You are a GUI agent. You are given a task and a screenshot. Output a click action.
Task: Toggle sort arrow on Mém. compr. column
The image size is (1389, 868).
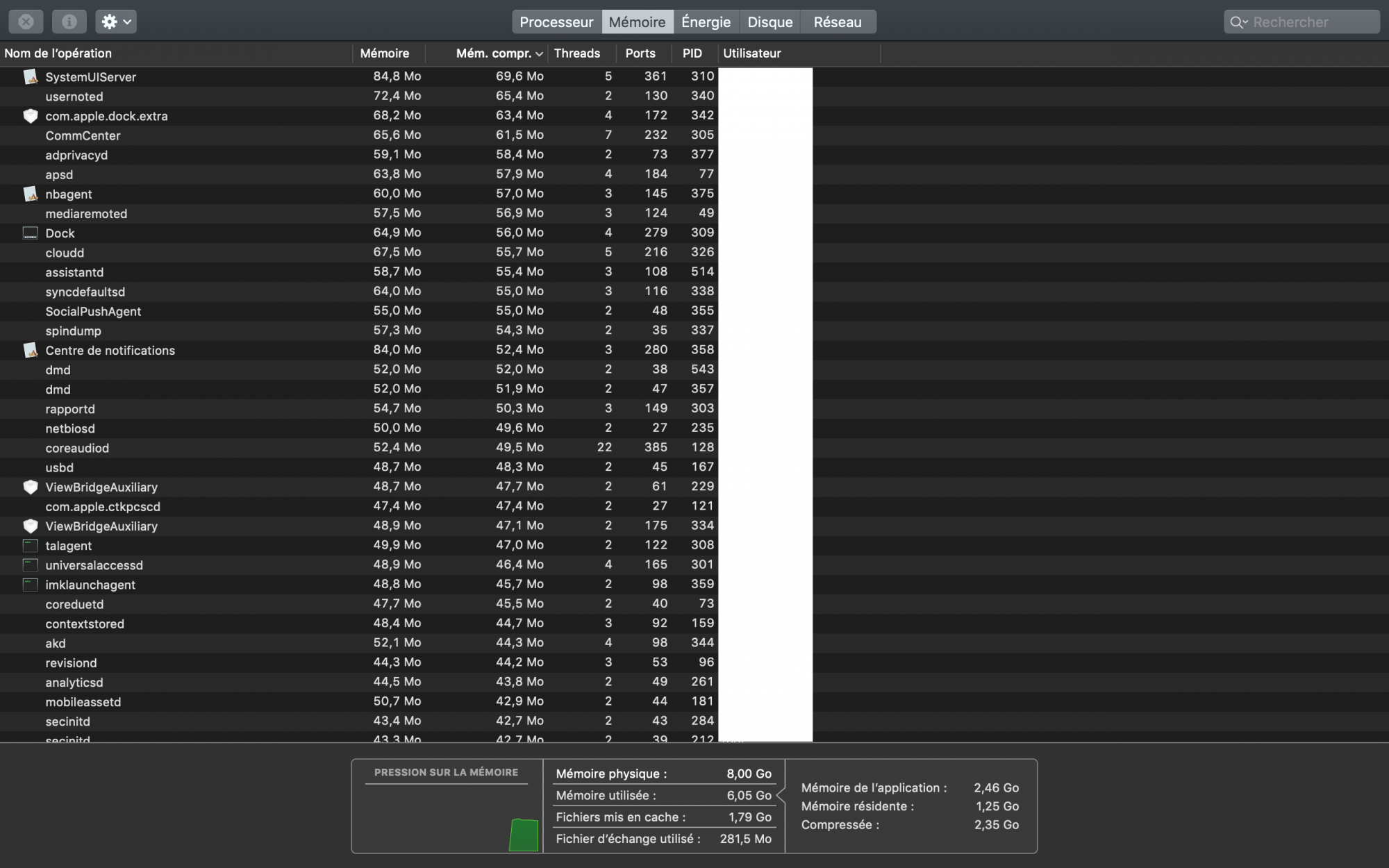[x=539, y=54]
